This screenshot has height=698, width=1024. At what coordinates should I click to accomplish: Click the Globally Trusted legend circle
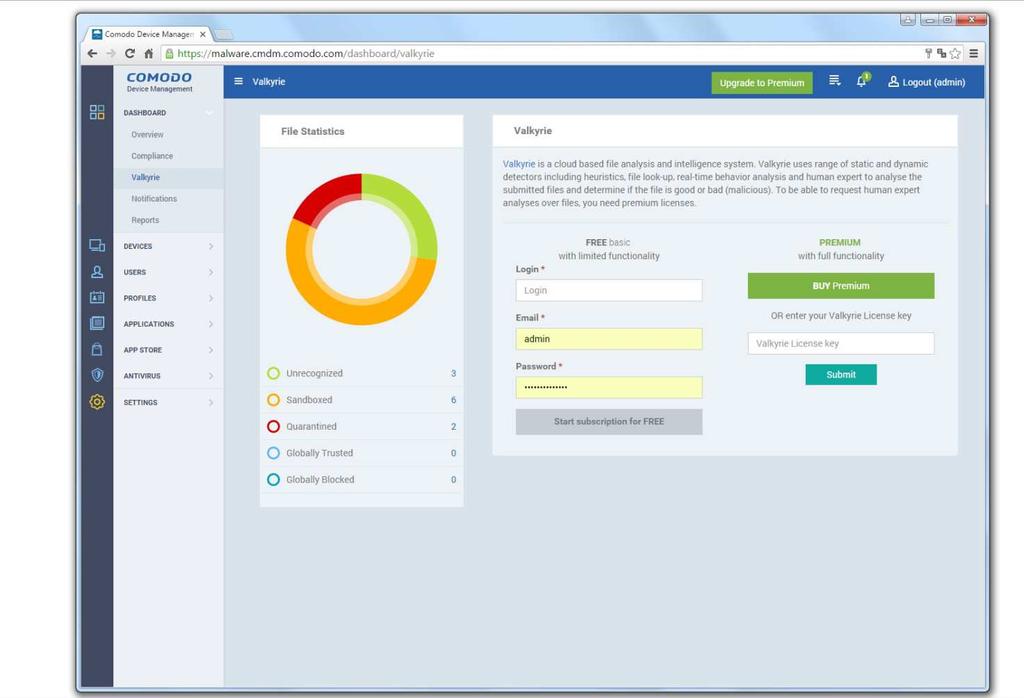pyautogui.click(x=274, y=452)
